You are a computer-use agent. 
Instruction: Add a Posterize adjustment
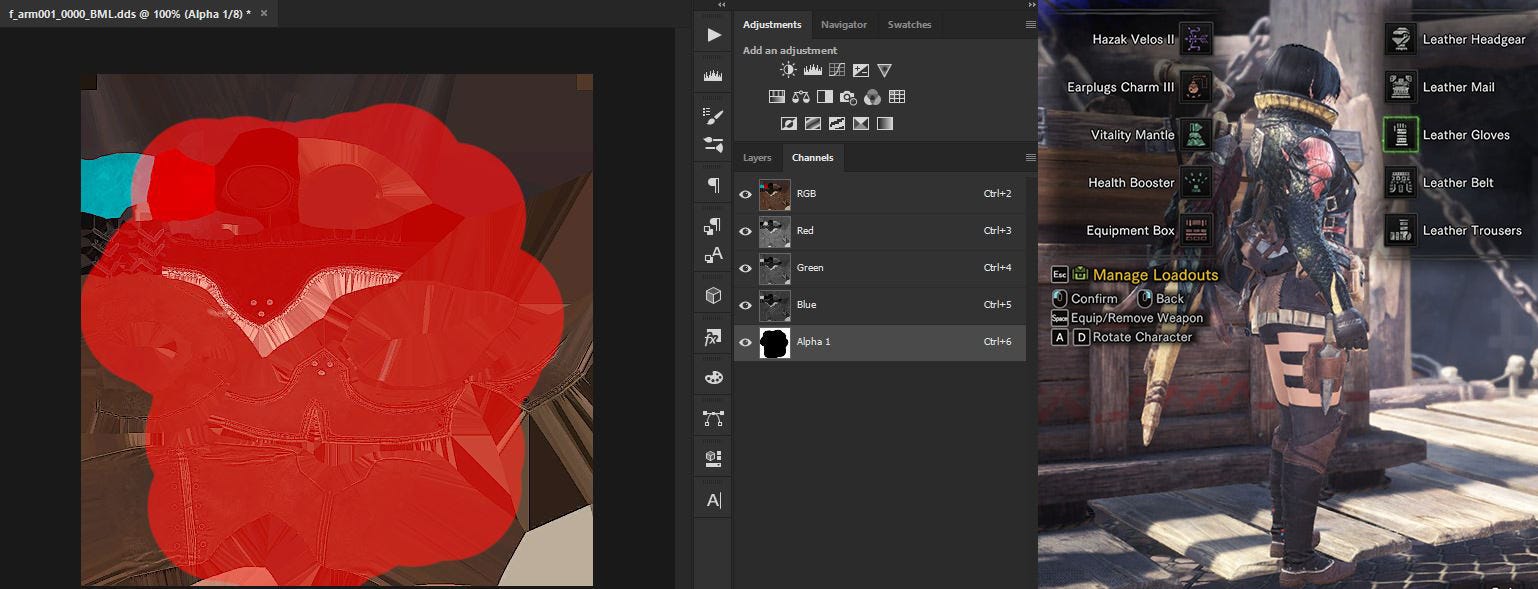812,124
